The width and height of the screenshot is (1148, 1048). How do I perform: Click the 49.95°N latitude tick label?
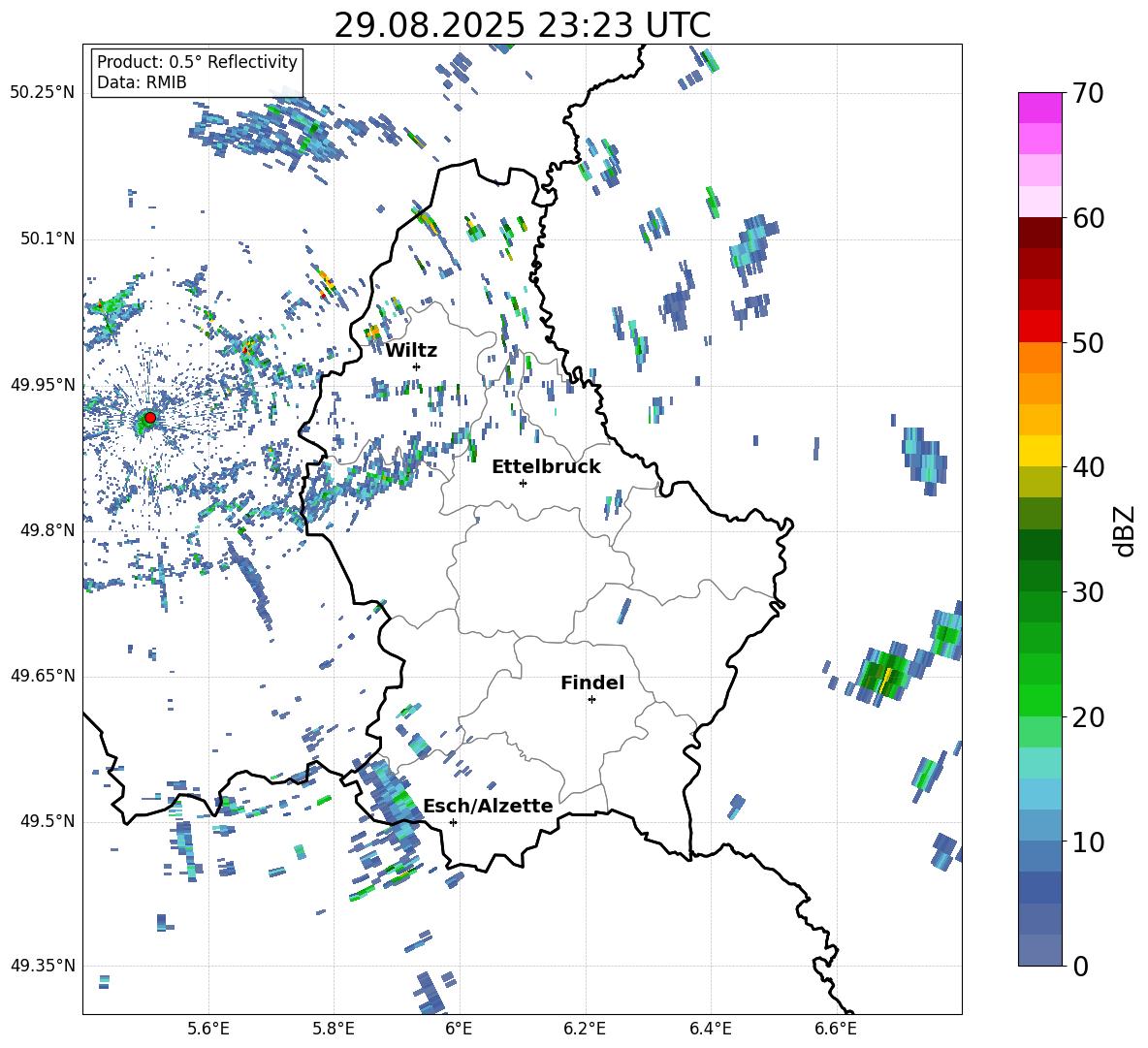pyautogui.click(x=44, y=384)
